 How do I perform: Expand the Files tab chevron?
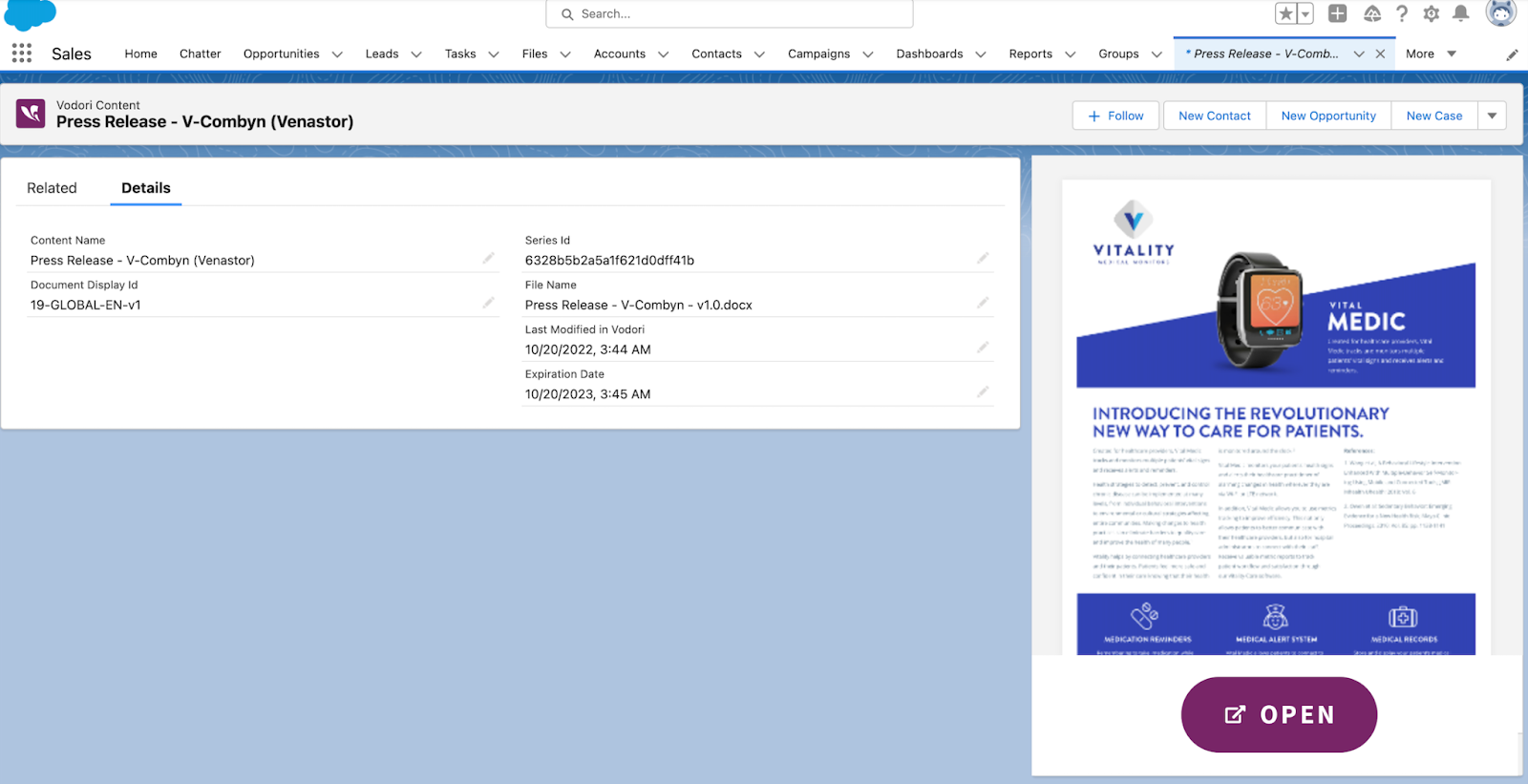[x=565, y=54]
